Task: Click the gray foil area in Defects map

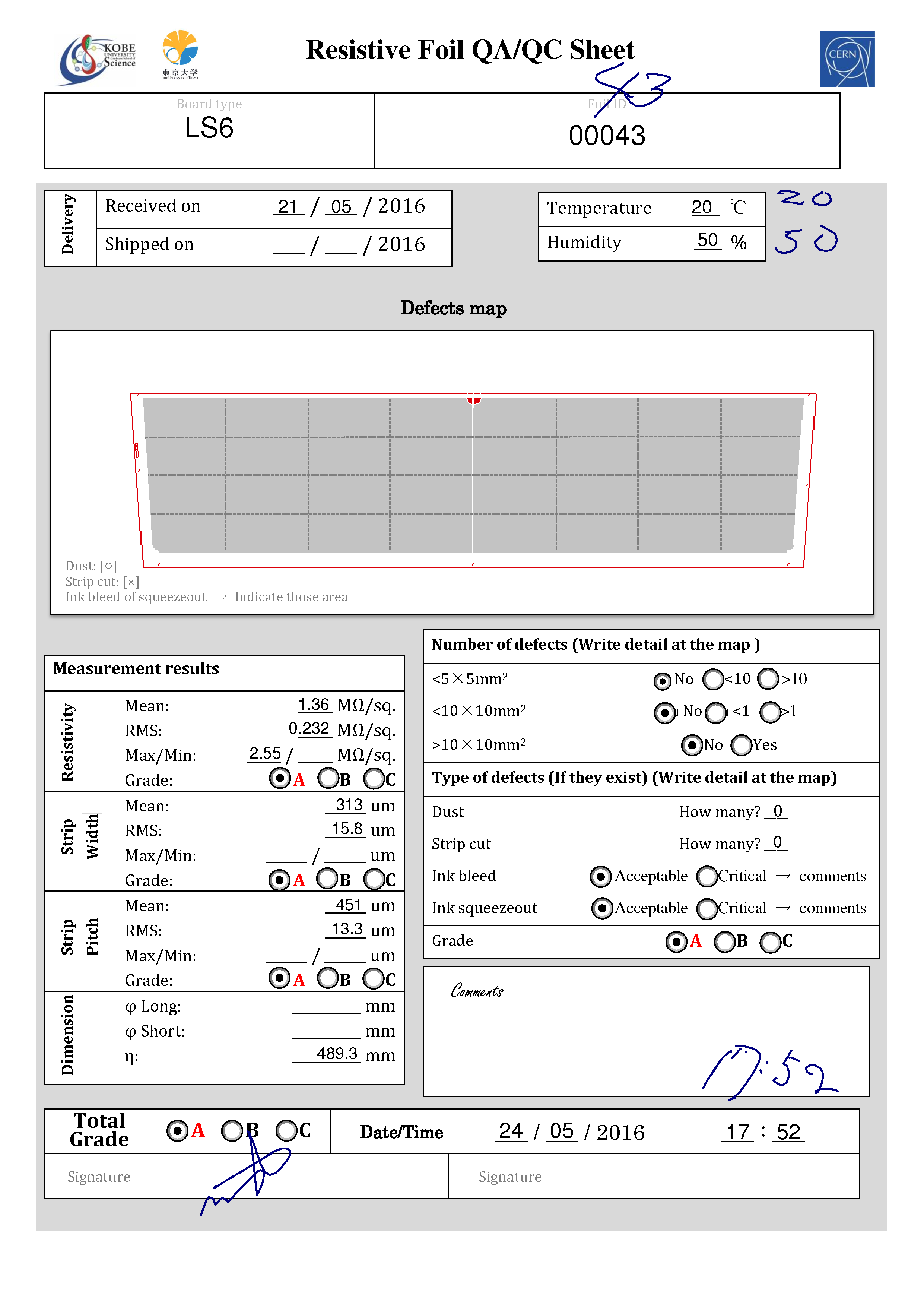Action: [472, 475]
